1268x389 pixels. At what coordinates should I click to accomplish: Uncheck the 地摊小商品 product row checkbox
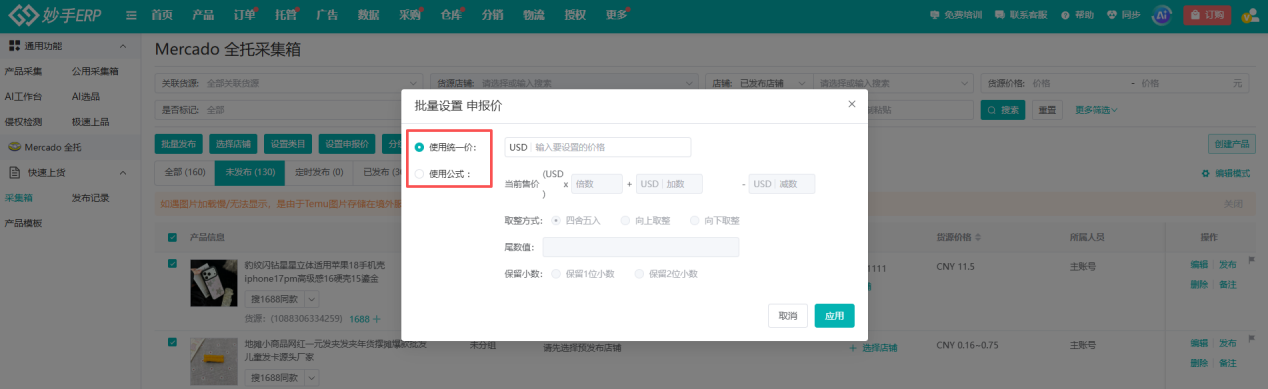click(x=172, y=342)
